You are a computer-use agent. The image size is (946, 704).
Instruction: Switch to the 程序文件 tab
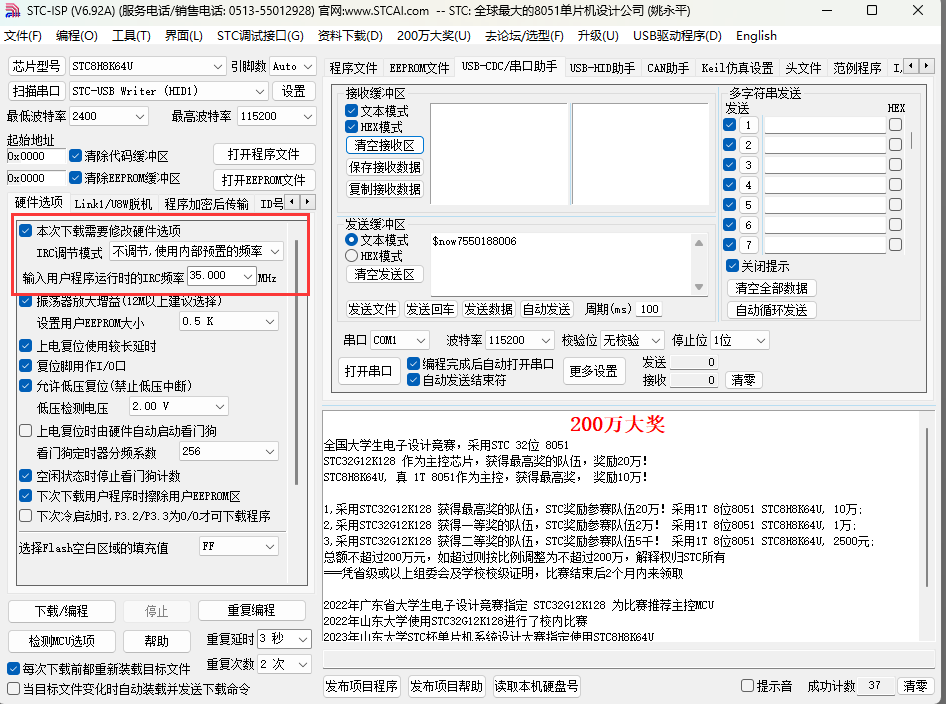pyautogui.click(x=353, y=68)
